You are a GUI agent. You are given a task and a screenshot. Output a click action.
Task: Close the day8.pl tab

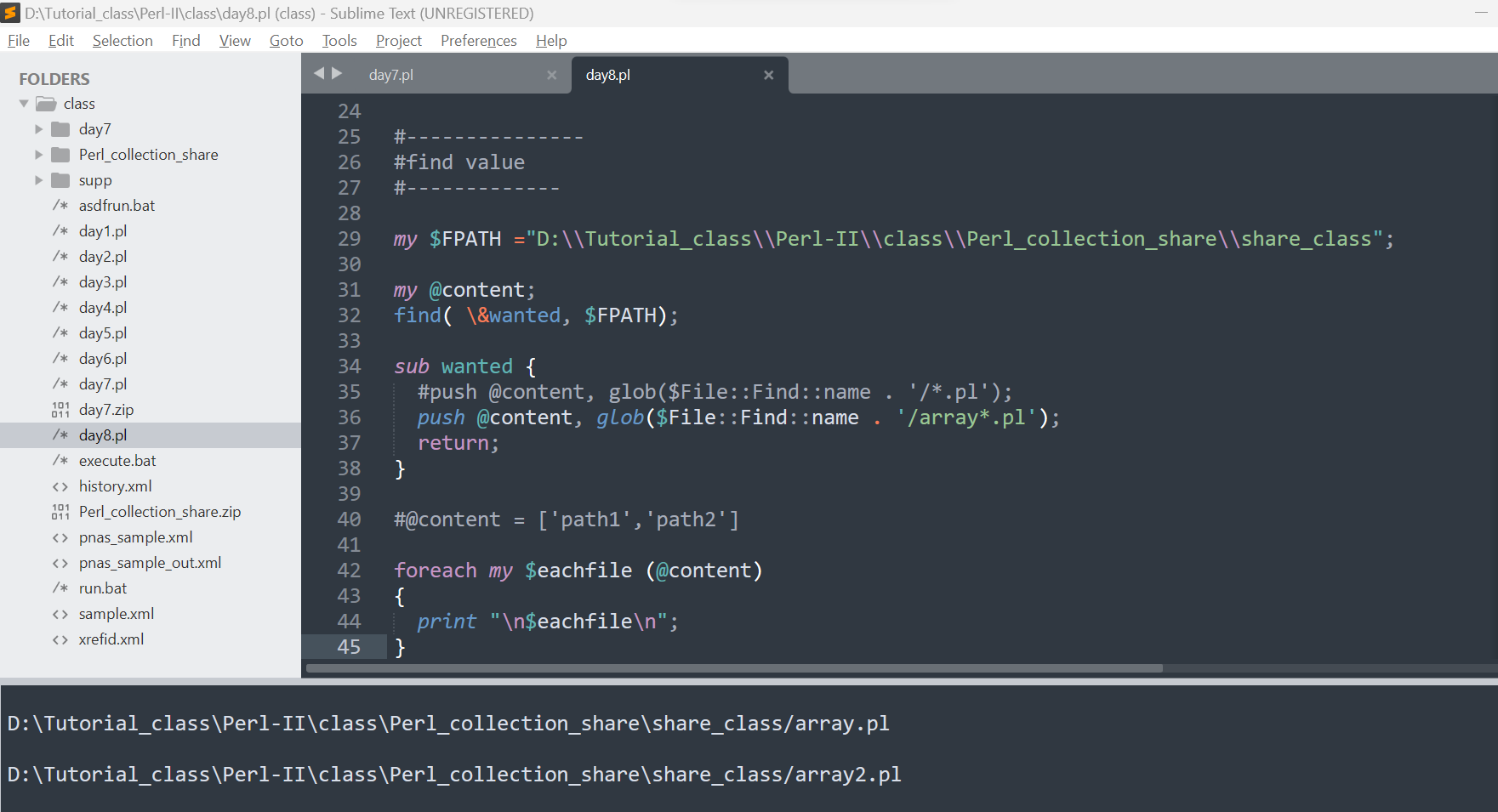(x=768, y=75)
